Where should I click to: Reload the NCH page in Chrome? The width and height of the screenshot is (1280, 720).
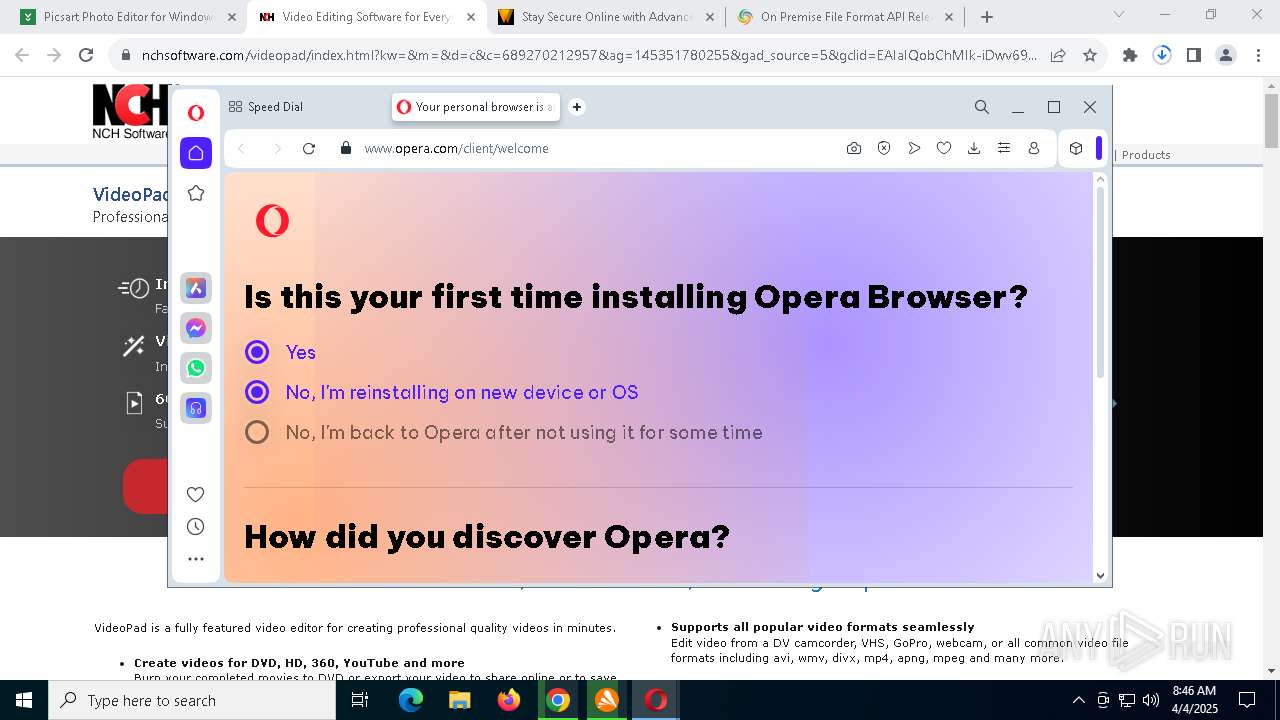pyautogui.click(x=86, y=56)
